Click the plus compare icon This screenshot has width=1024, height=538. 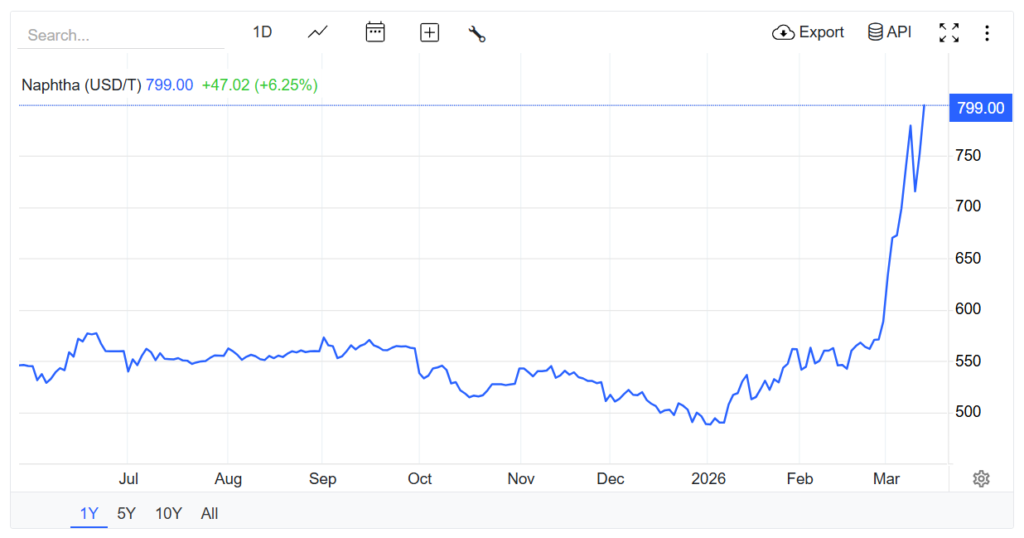(429, 33)
